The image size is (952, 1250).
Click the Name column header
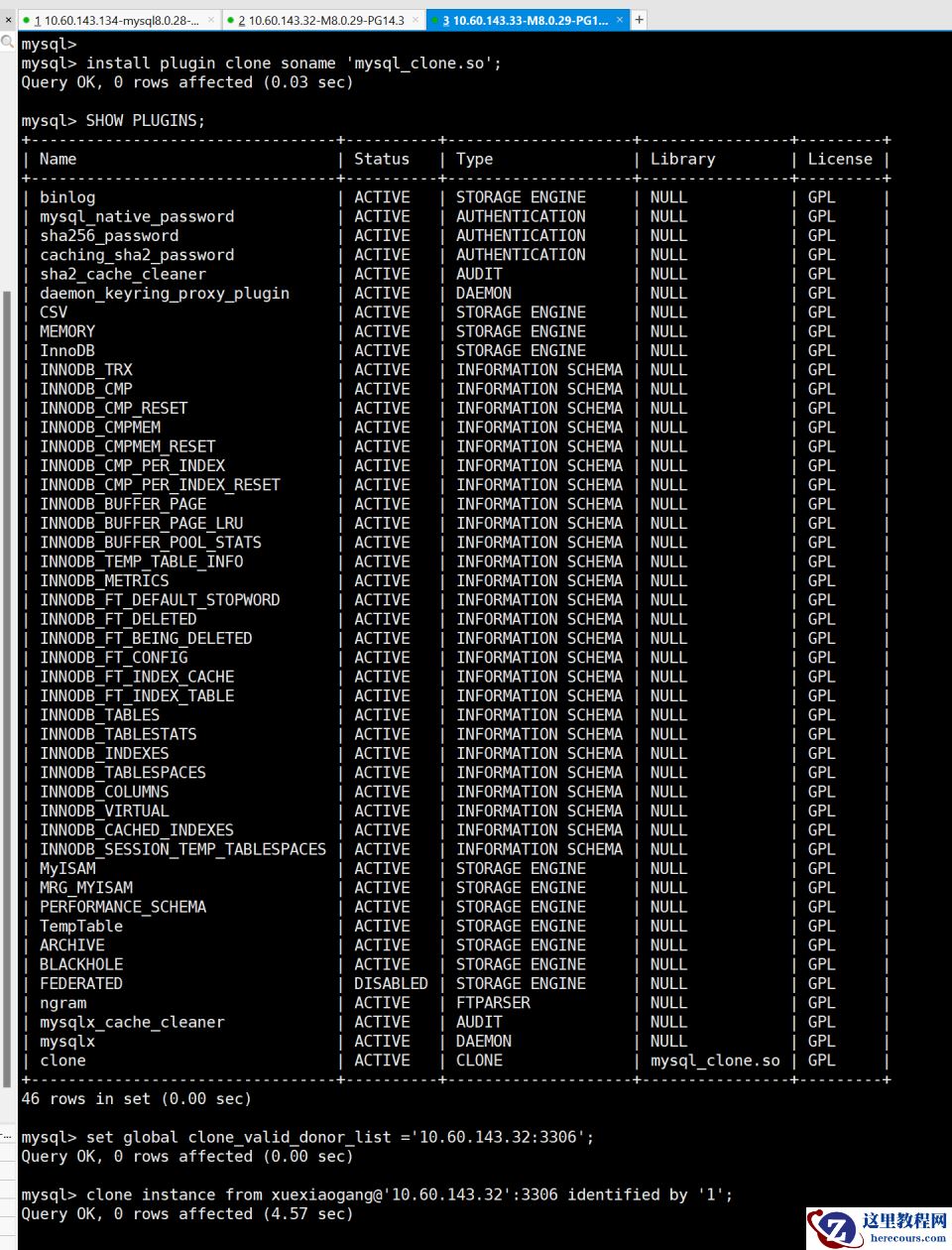(58, 159)
